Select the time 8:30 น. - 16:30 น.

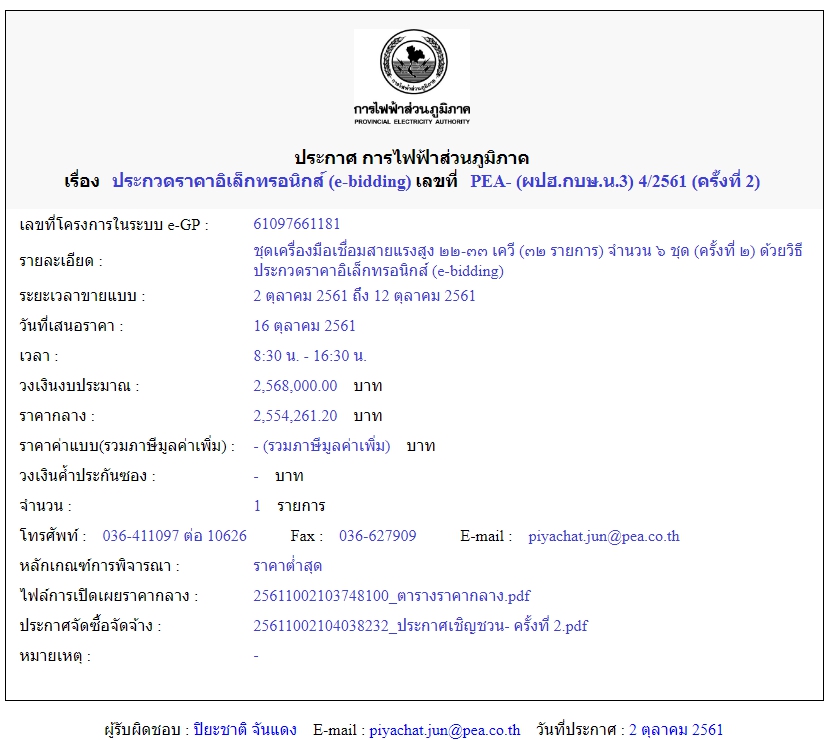coord(310,356)
